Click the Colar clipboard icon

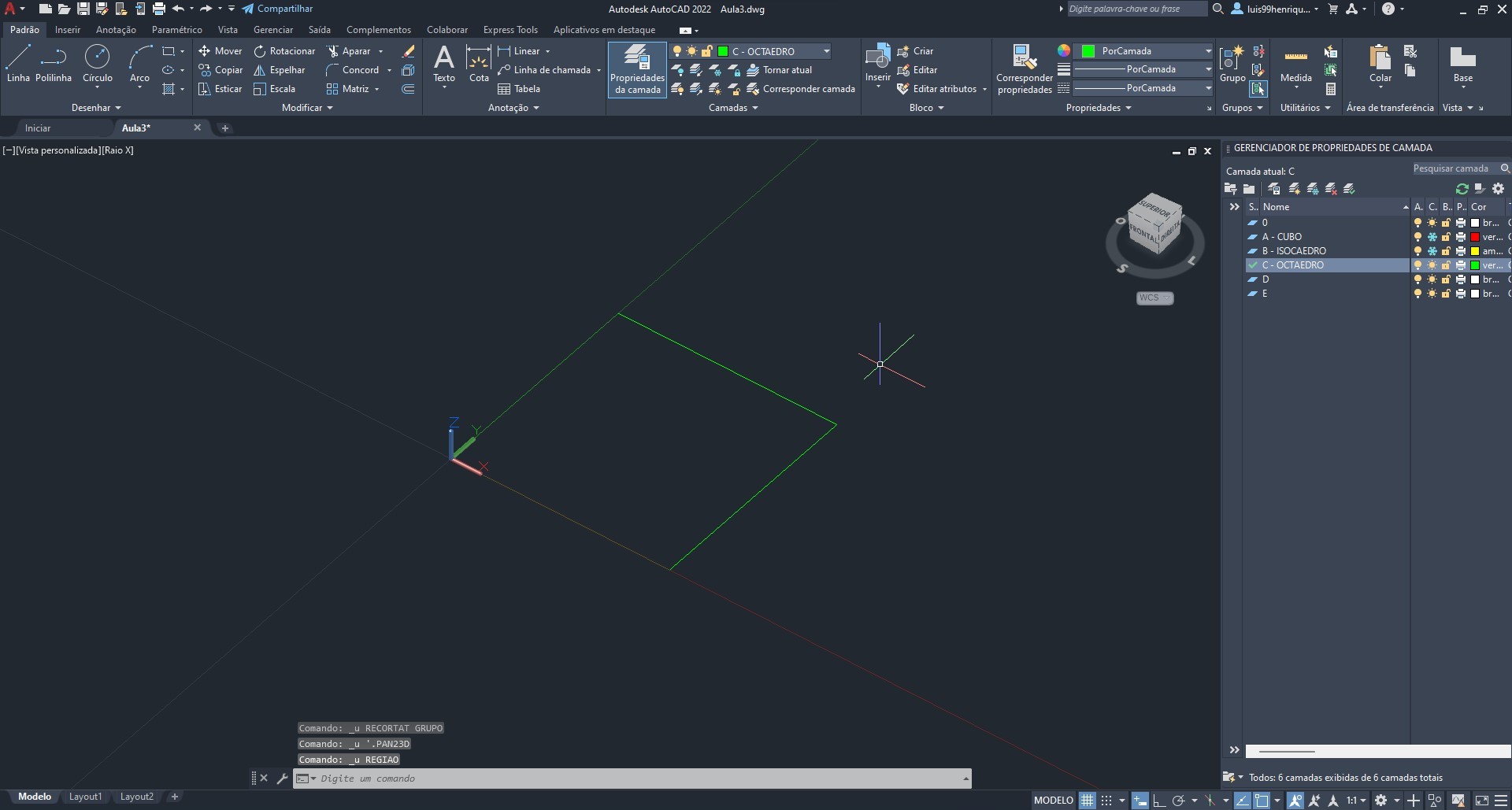pos(1380,63)
